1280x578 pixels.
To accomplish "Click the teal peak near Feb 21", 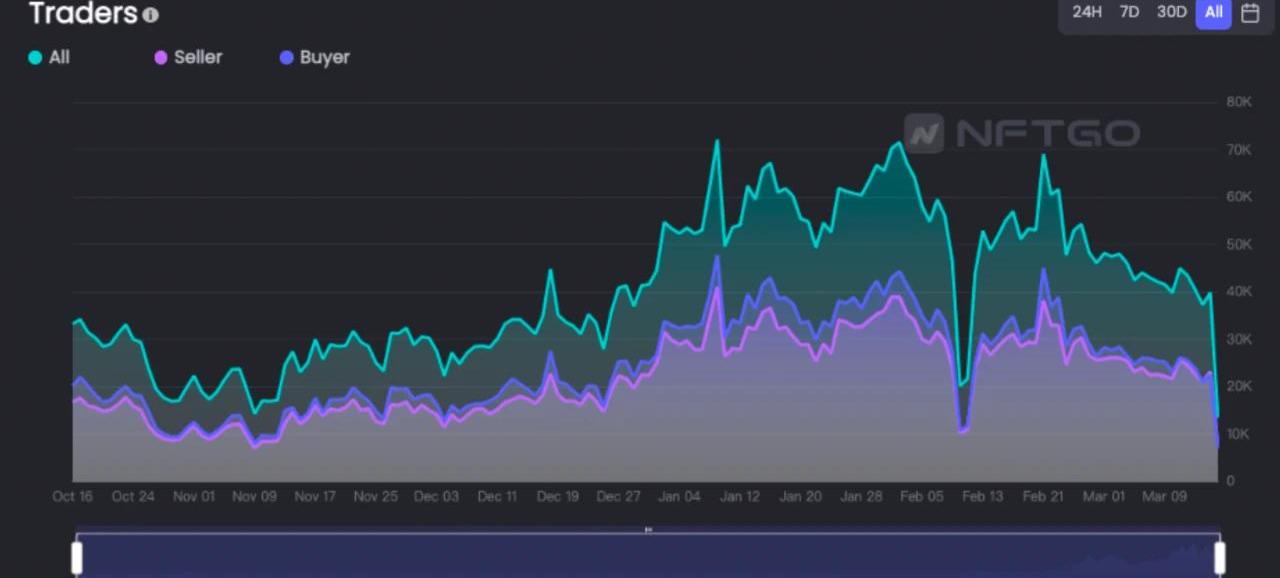I will [1044, 156].
